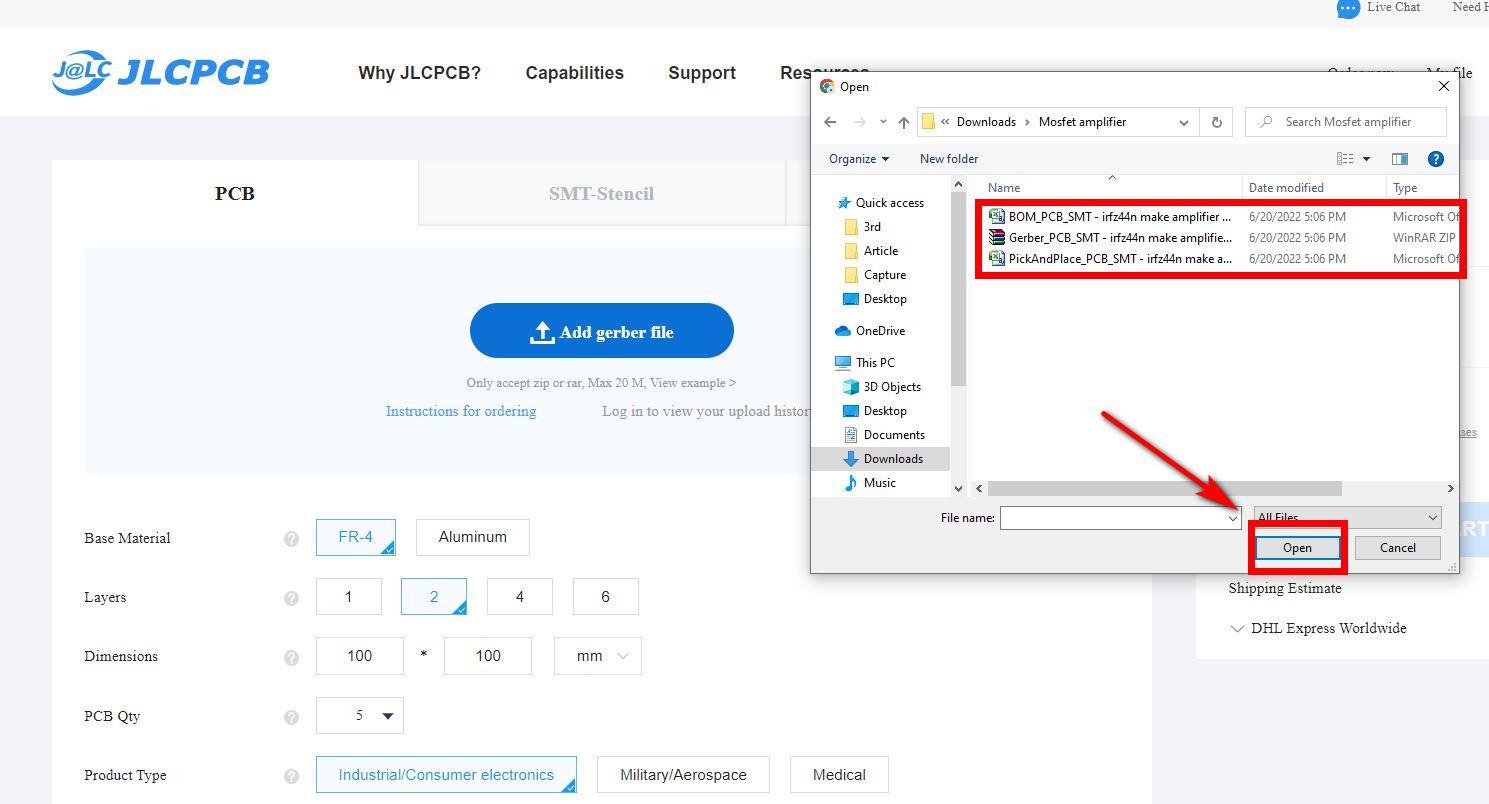
Task: Open the Support menu
Action: click(x=702, y=73)
